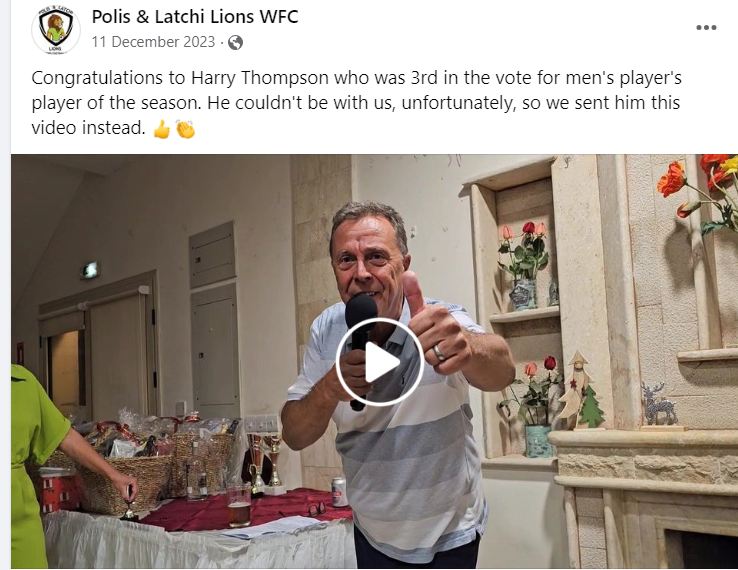
Task: Click the trophies on the table
Action: (x=264, y=464)
